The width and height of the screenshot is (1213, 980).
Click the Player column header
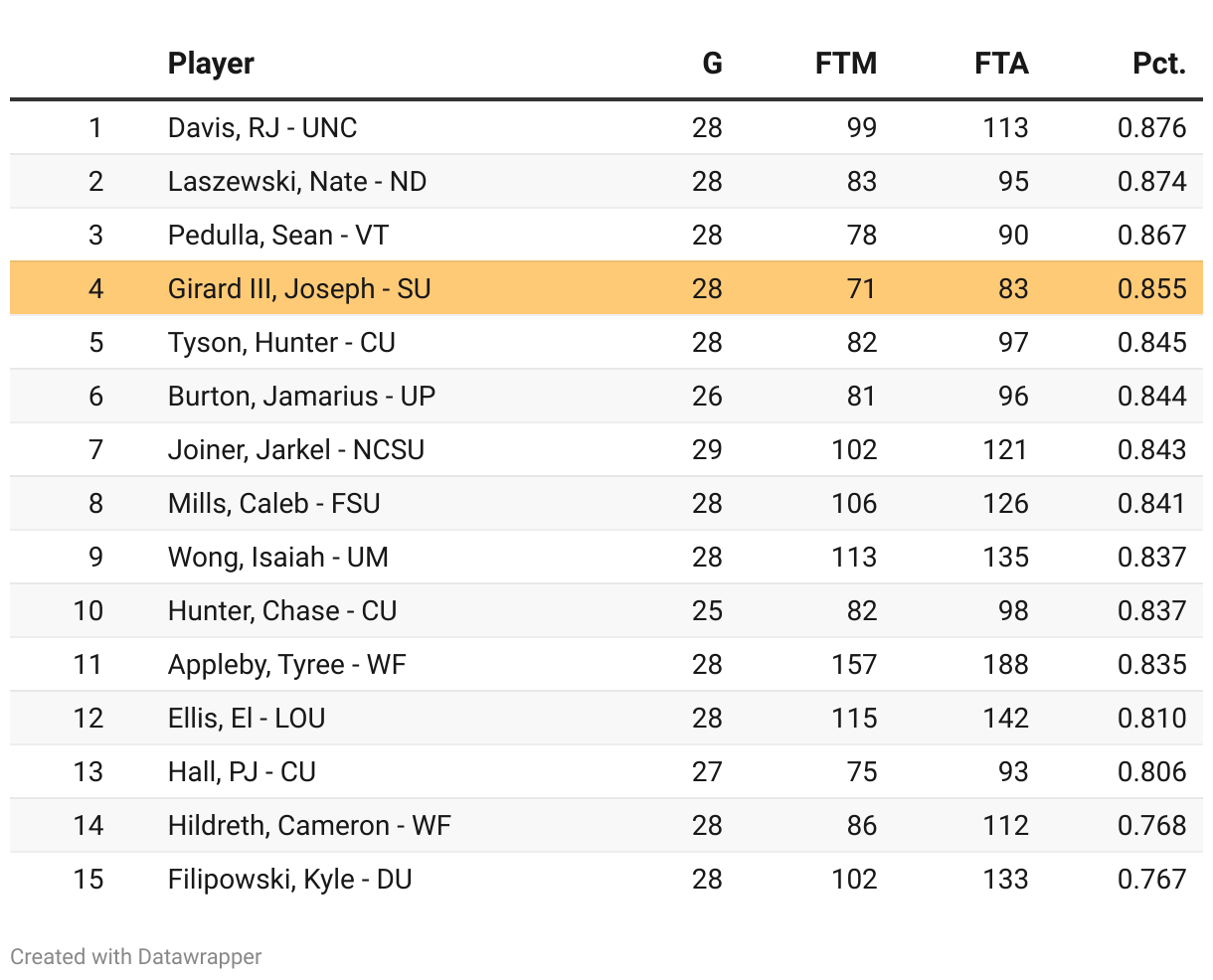point(211,64)
